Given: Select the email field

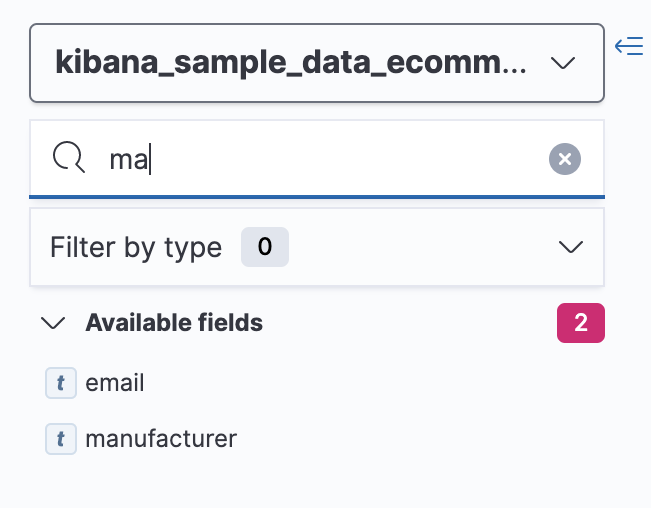Looking at the screenshot, I should click(x=115, y=382).
